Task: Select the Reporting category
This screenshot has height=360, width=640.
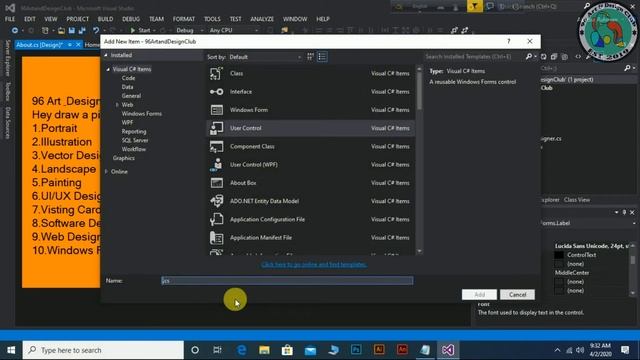Action: pyautogui.click(x=134, y=131)
